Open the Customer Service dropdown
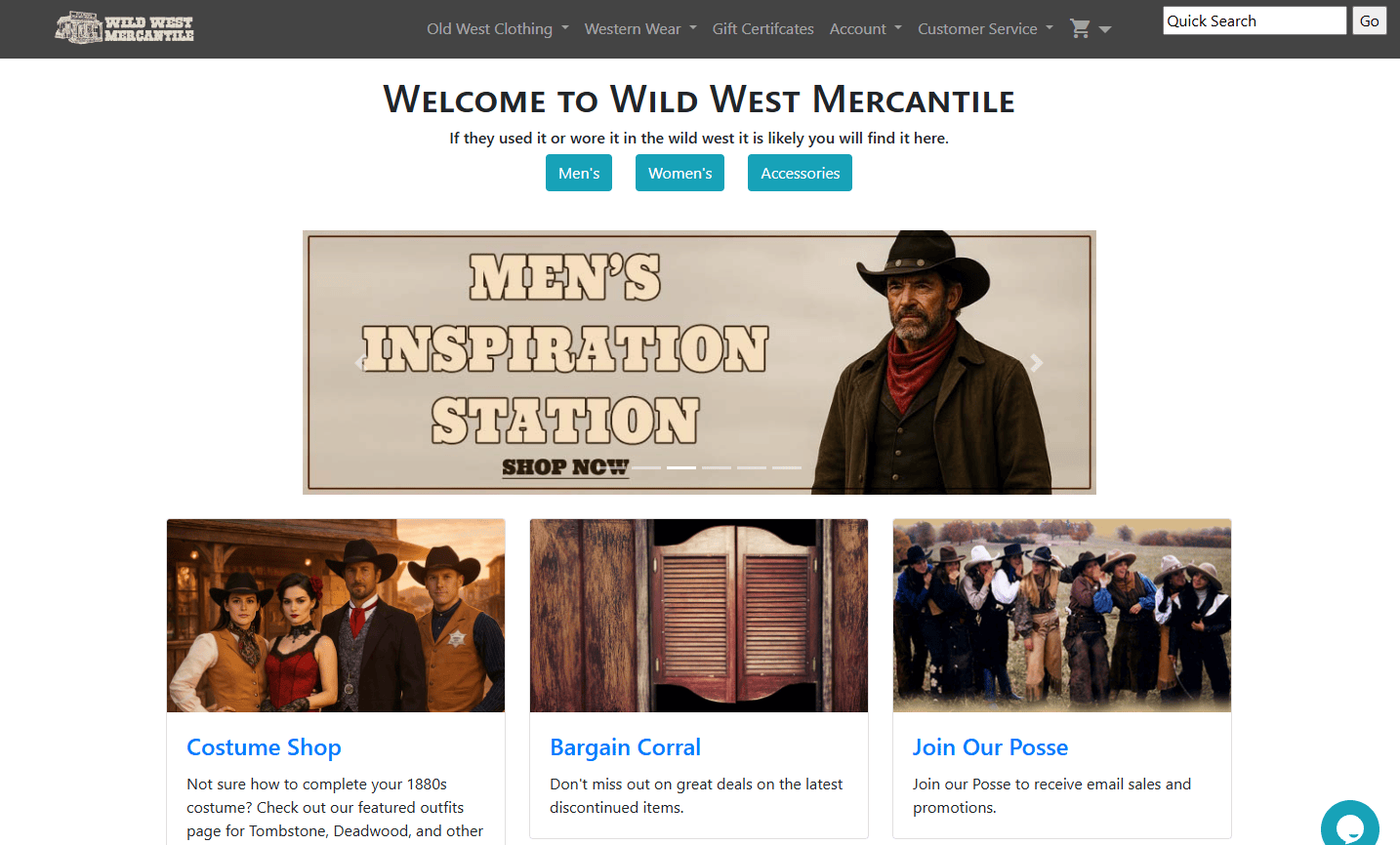This screenshot has height=845, width=1400. pos(984,28)
